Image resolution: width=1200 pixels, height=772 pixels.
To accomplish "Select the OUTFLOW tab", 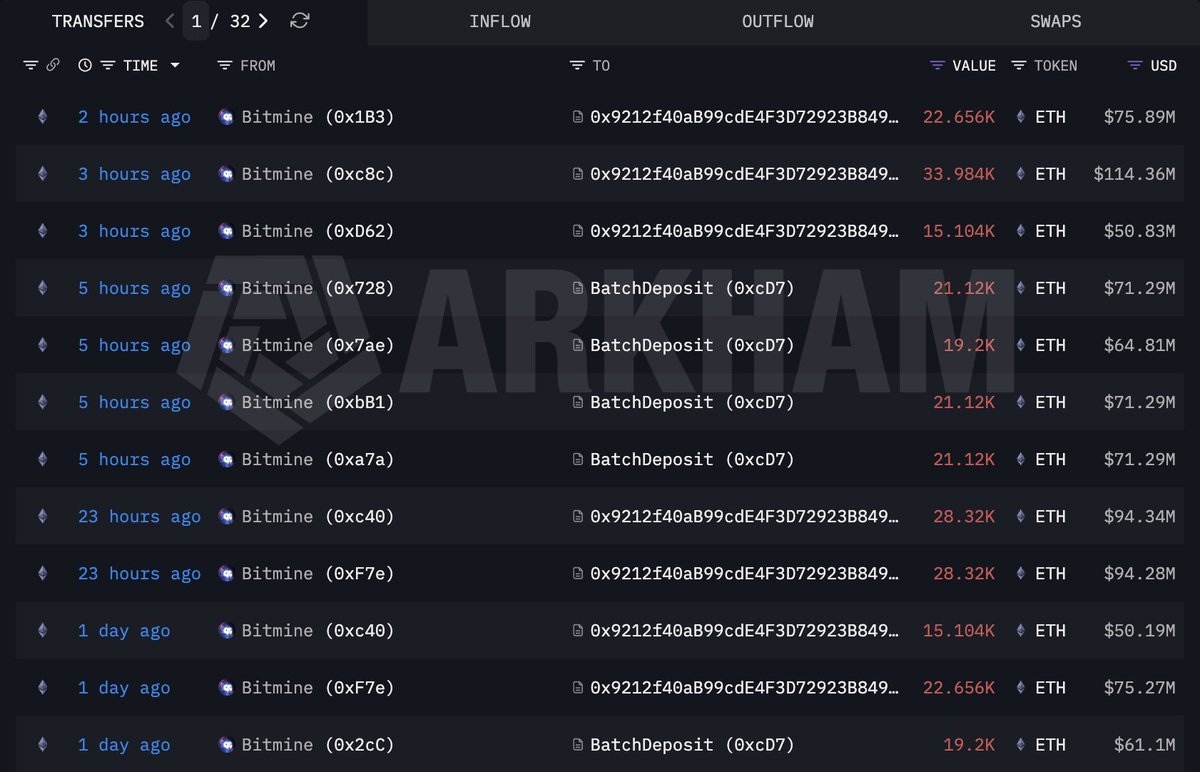I will point(777,20).
